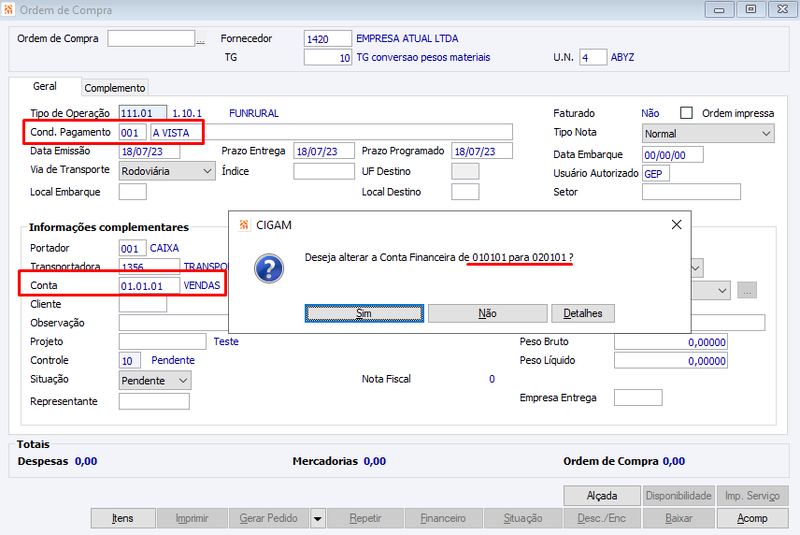Click the Portador code field 001

point(133,248)
